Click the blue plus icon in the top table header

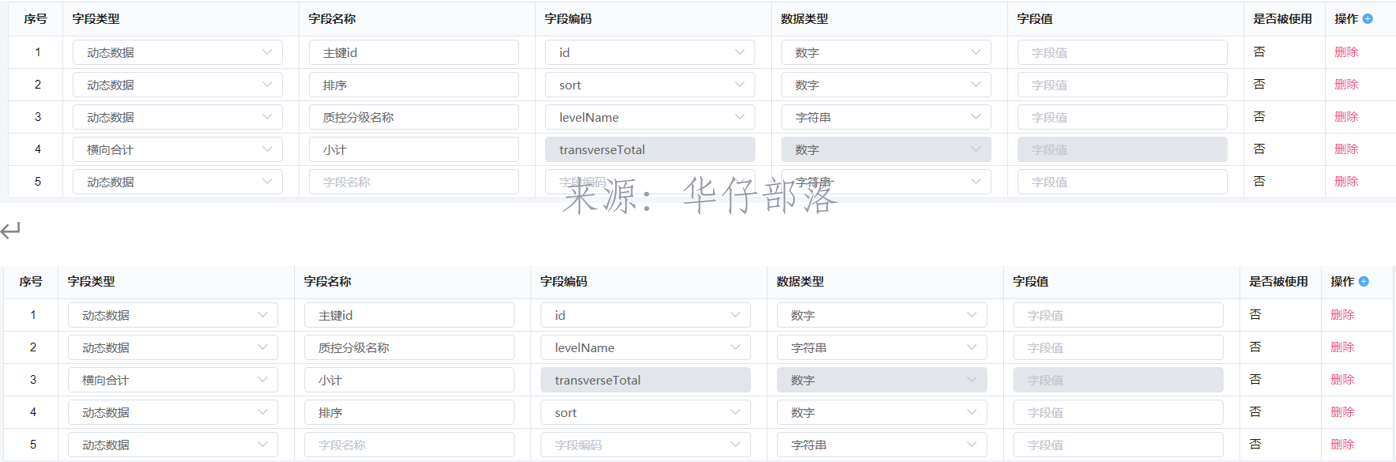(x=1368, y=19)
